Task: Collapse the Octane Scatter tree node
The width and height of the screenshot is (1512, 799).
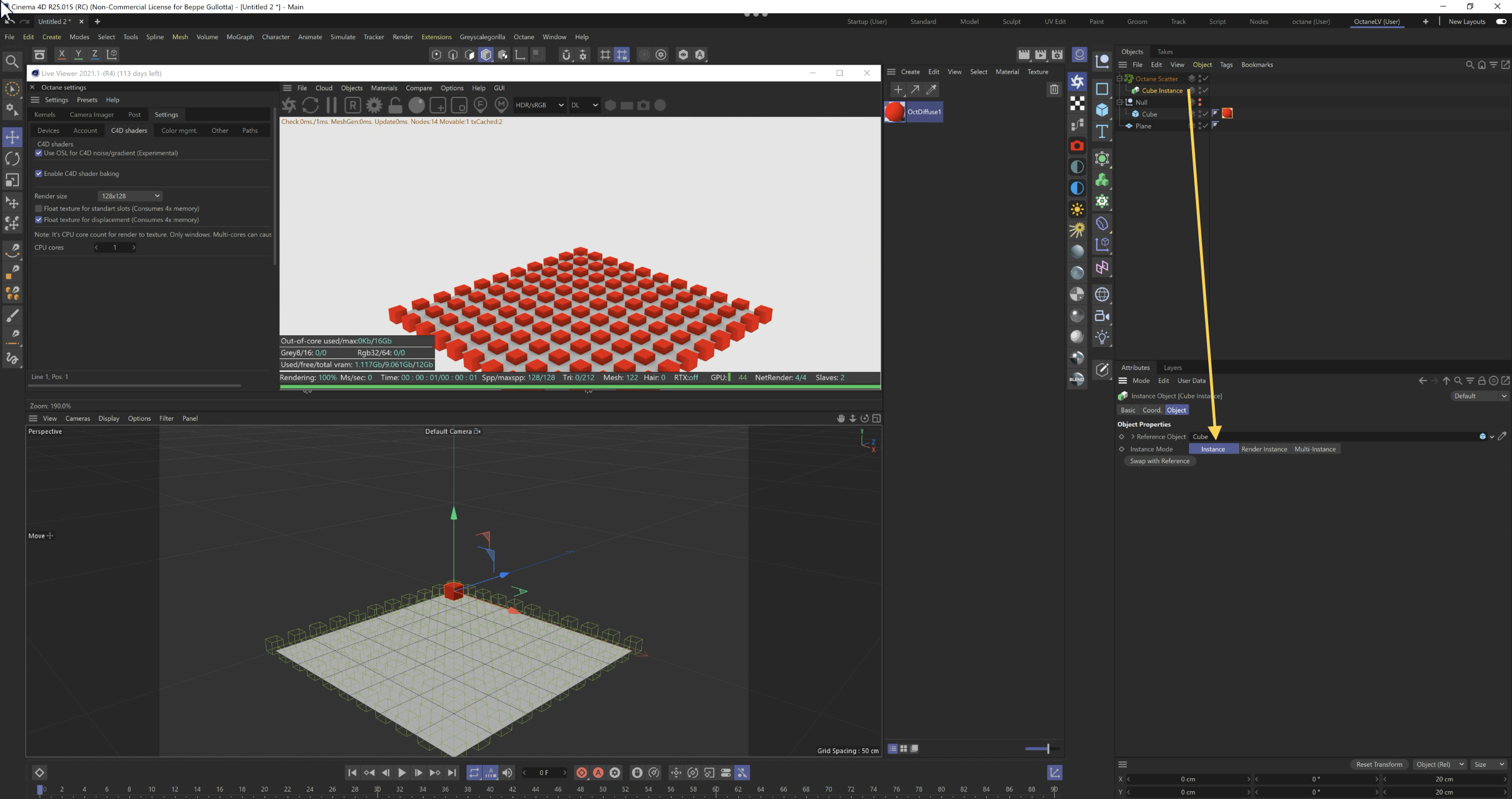Action: [x=1120, y=78]
